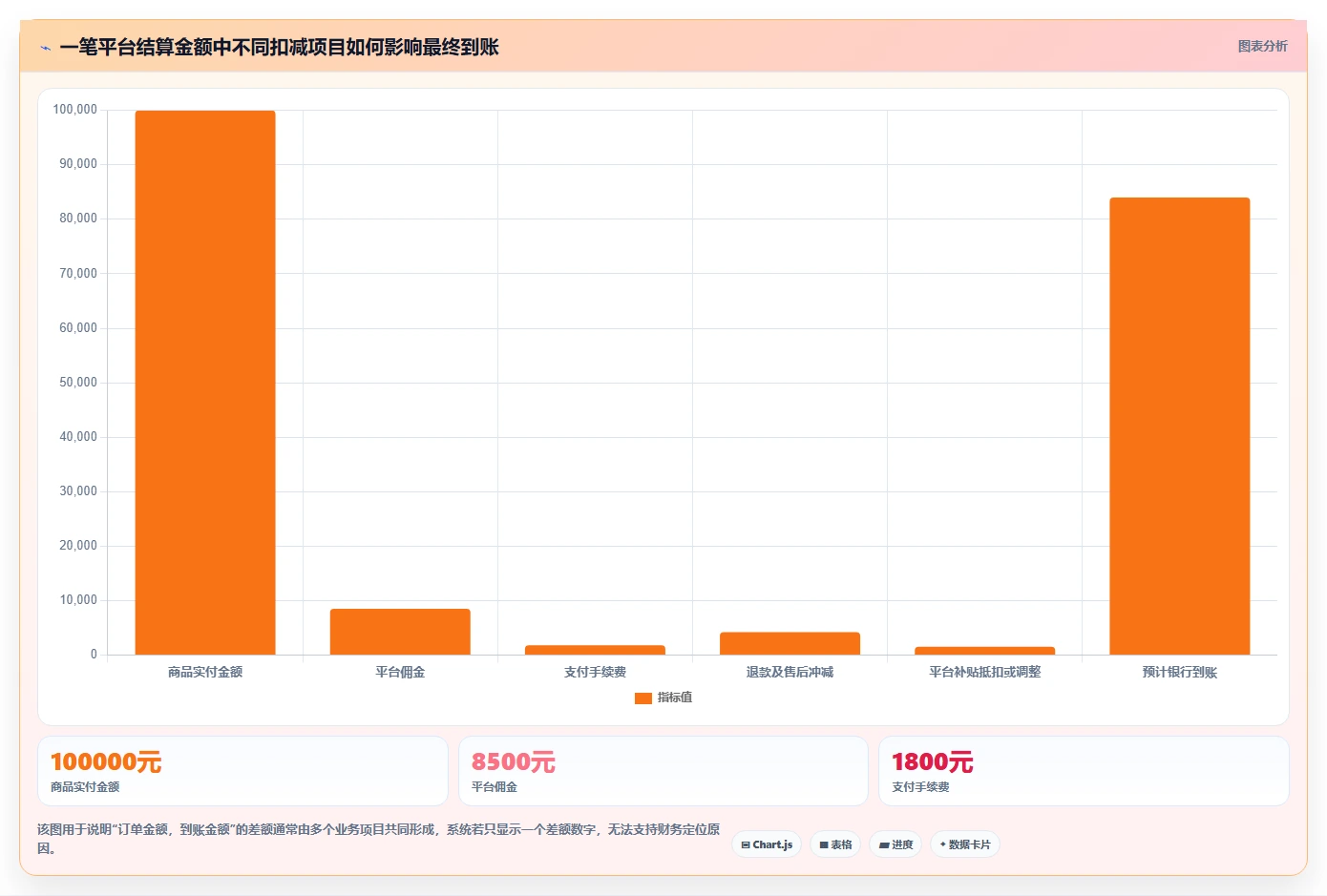Click the Chart.js tag
Viewport: 1327px width, 896px height.
tap(767, 844)
